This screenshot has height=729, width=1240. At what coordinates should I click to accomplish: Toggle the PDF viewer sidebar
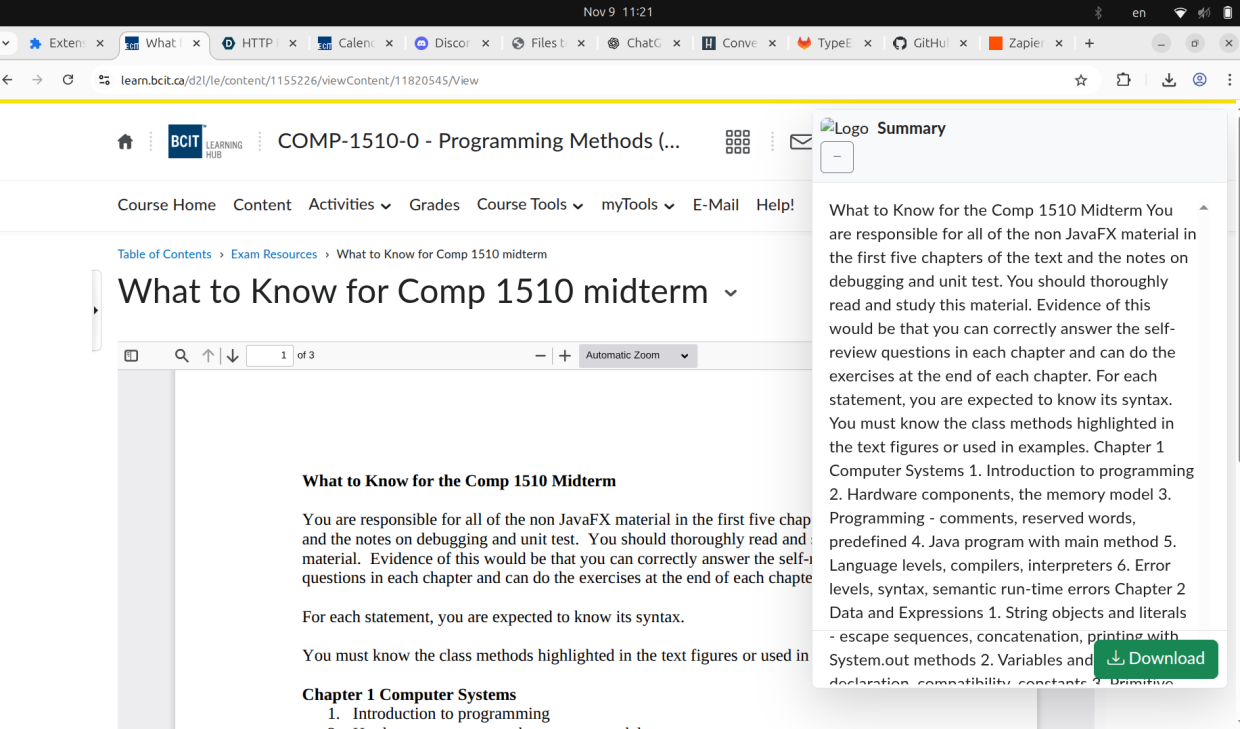(131, 356)
